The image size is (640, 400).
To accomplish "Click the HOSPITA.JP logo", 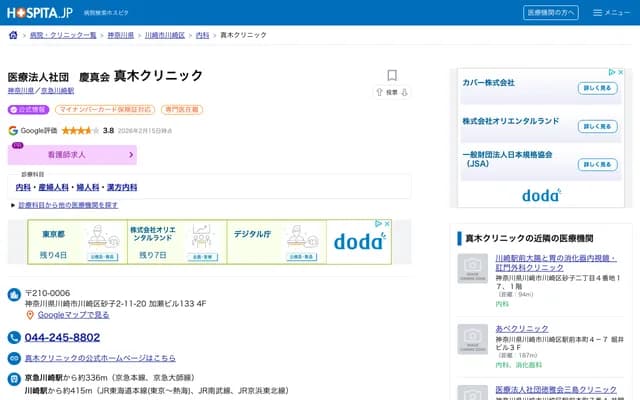I will 40,12.
